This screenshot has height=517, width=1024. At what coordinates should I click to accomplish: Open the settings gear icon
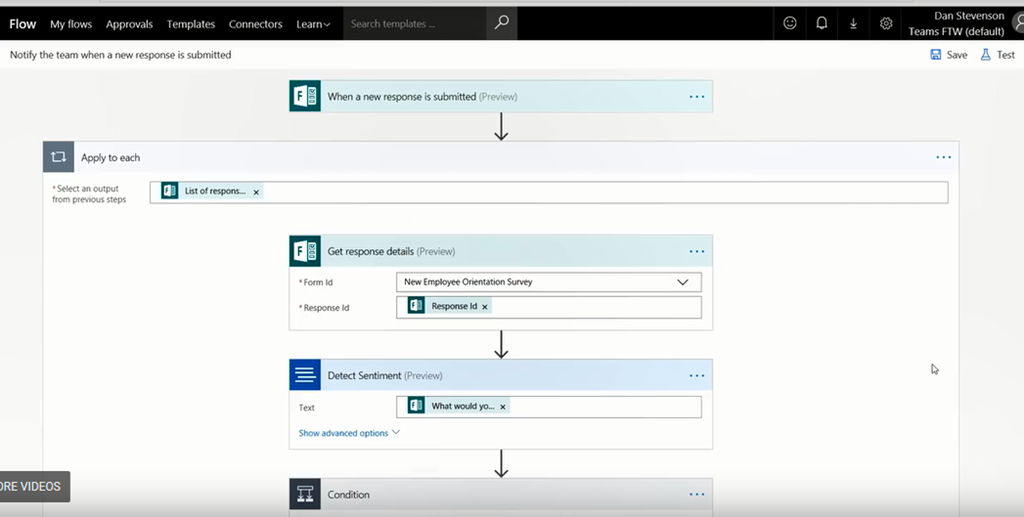pyautogui.click(x=886, y=23)
